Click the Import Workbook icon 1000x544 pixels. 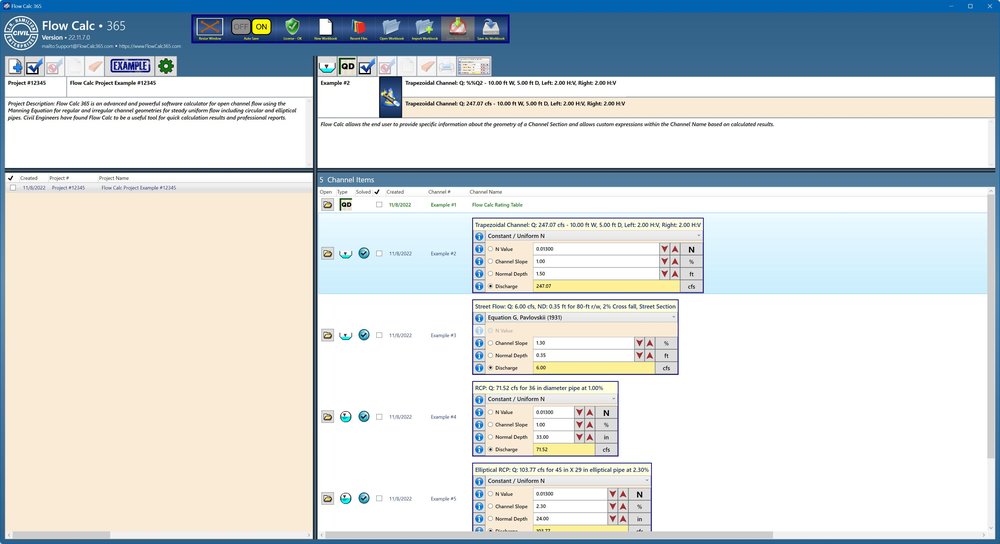pos(425,27)
